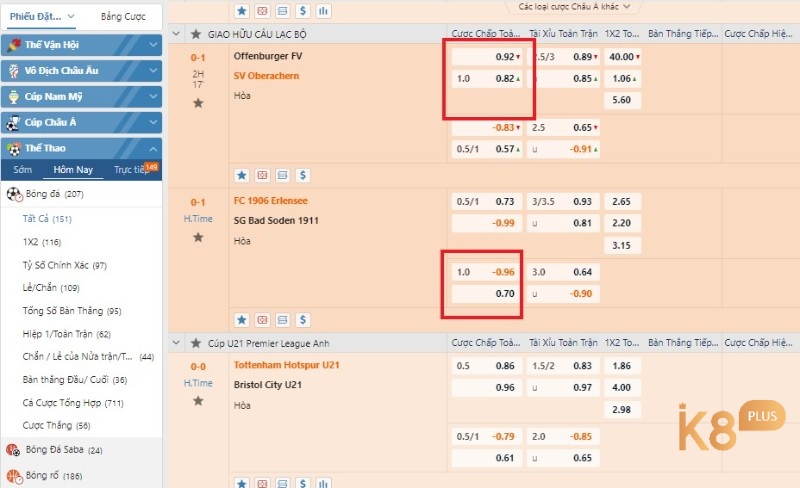Expand the Cúp Châu Á category
Screen dimensions: 800x488
pyautogui.click(x=153, y=123)
